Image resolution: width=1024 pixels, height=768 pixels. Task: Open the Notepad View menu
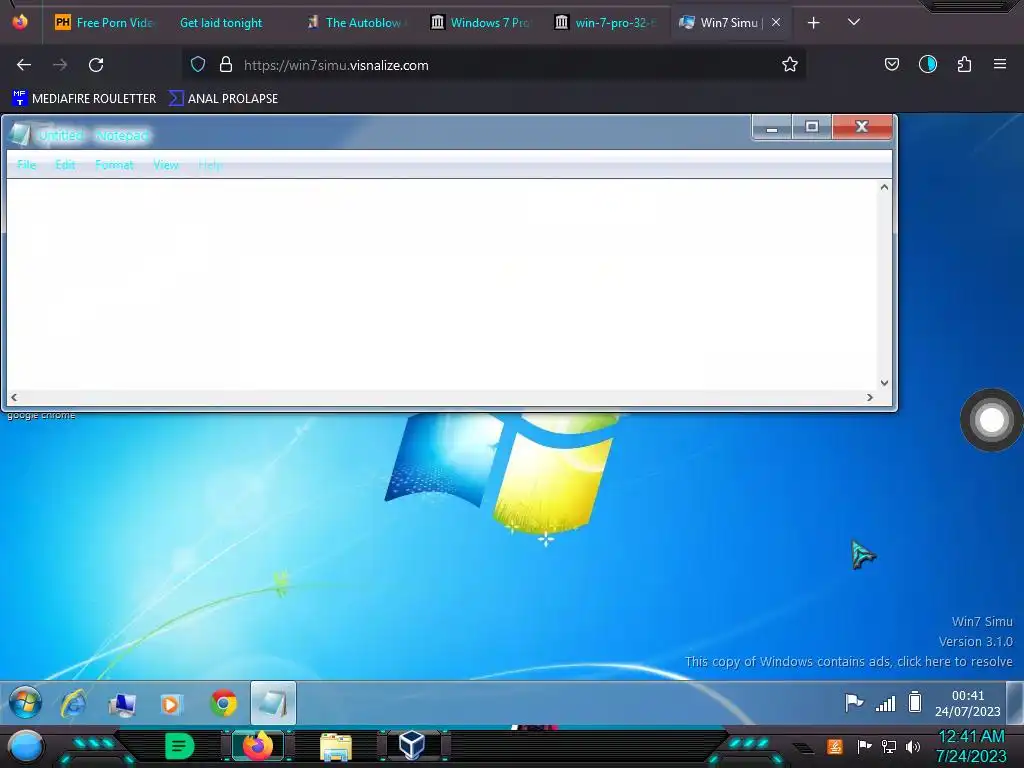pos(166,165)
